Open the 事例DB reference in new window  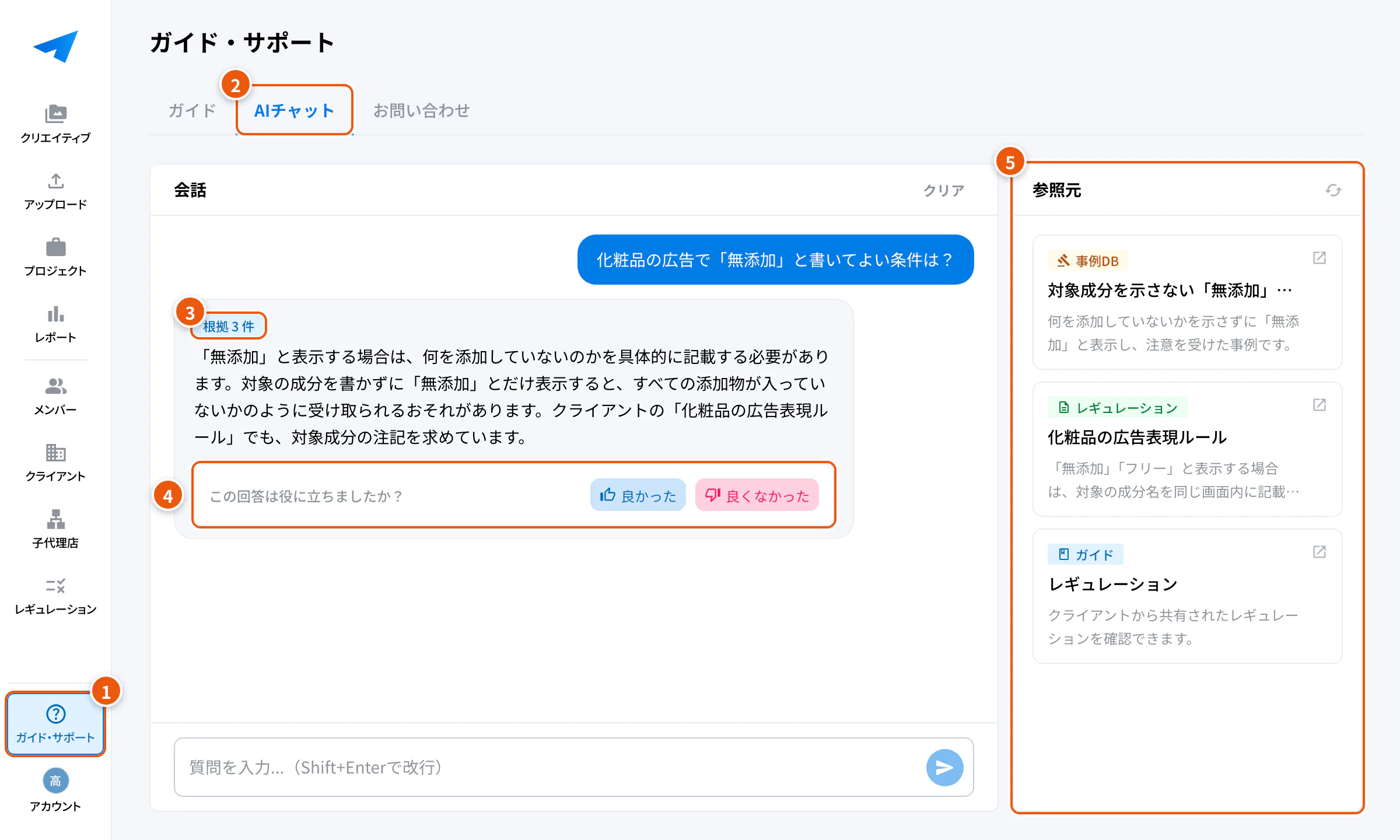coord(1319,258)
